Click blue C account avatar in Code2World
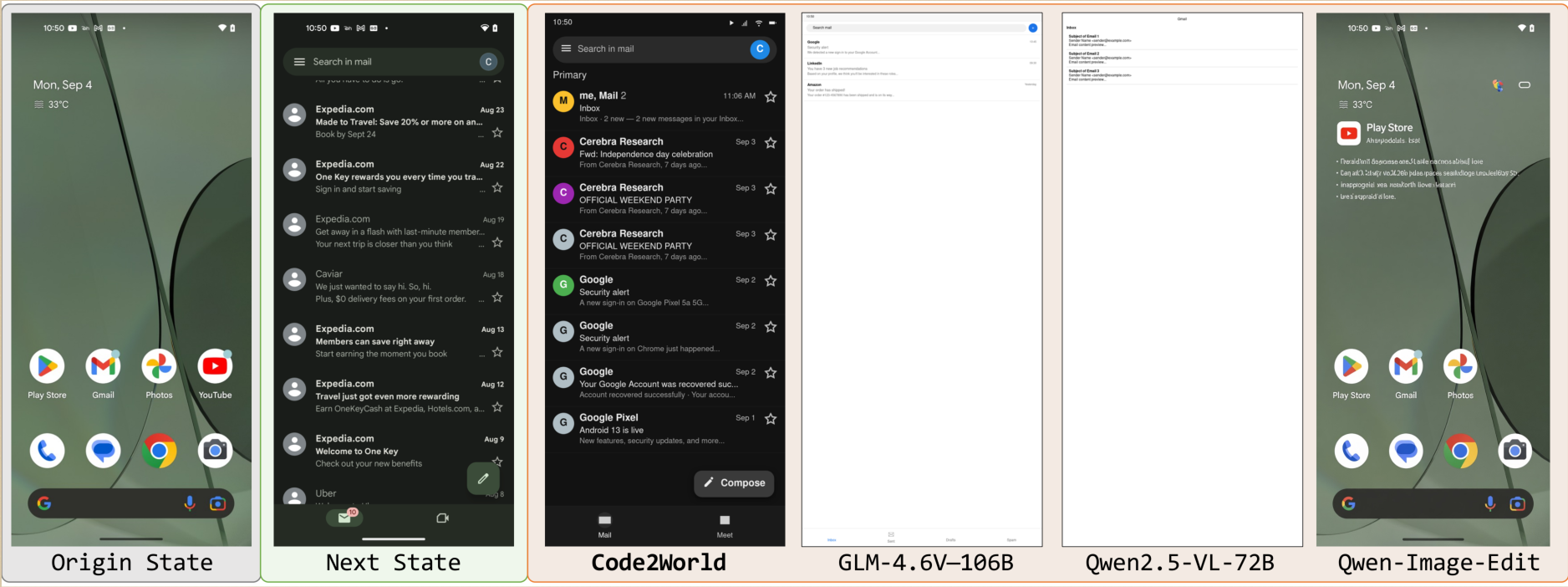Screen dimensions: 1568x587 (759, 49)
